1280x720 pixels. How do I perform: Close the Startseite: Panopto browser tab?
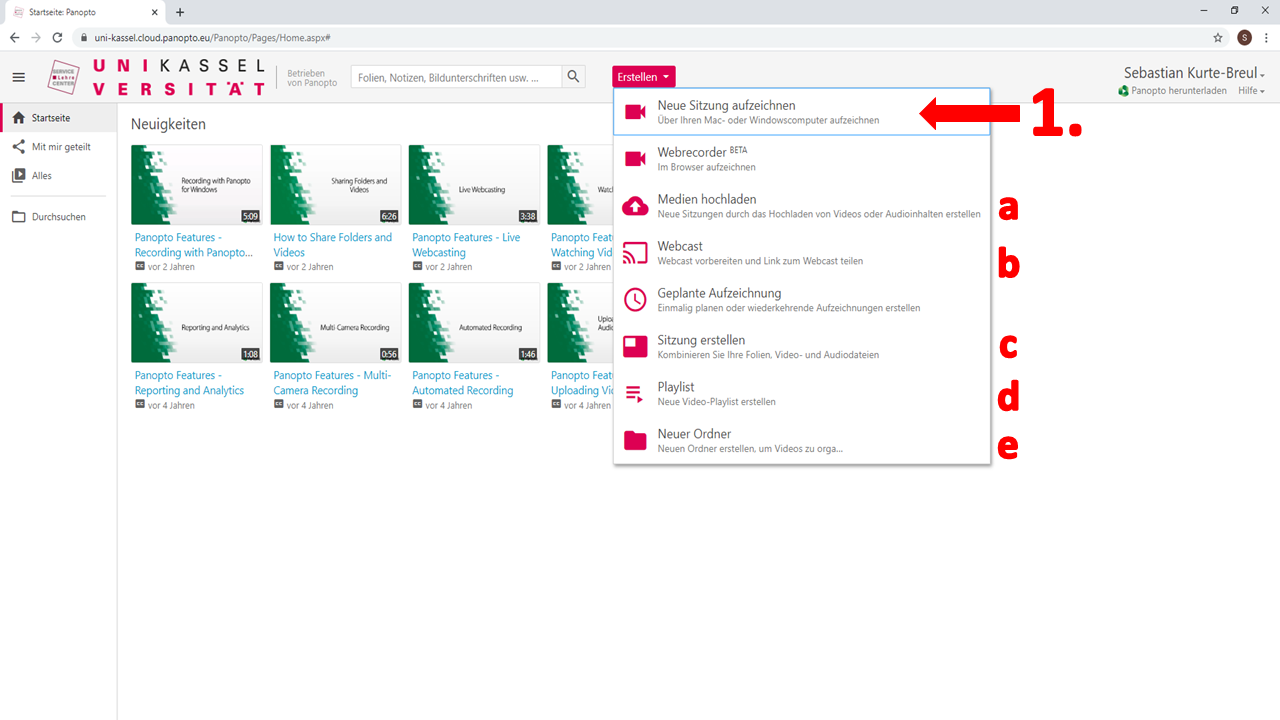(155, 12)
